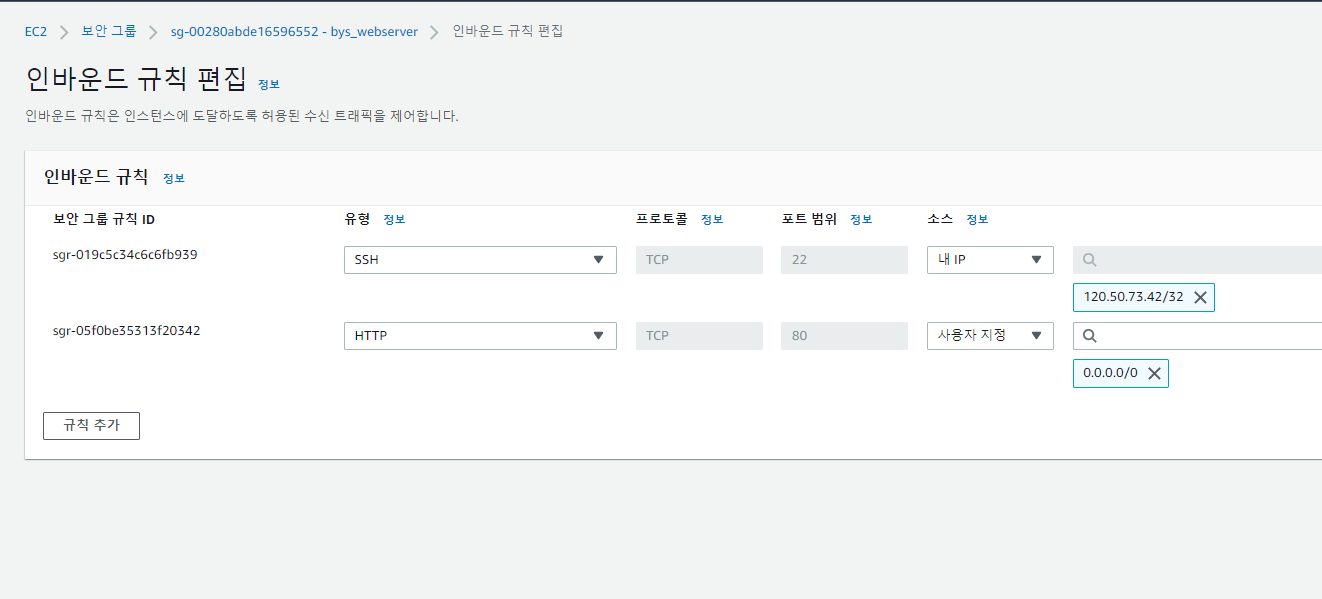
Task: Open sg-00280abde16596552 - bys_webserver breadcrumb
Action: pyautogui.click(x=294, y=31)
